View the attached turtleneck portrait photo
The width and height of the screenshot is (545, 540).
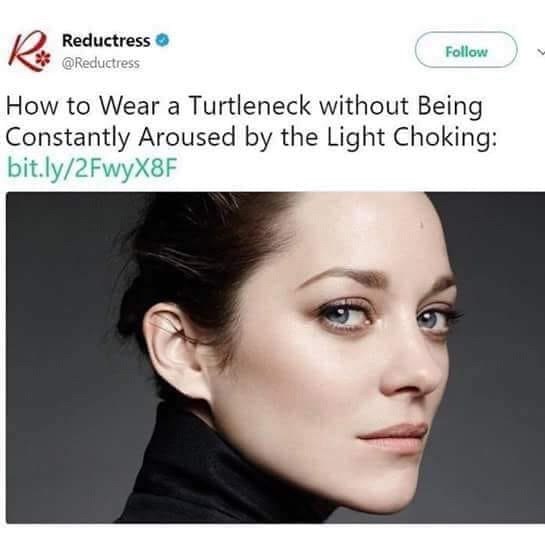275,358
